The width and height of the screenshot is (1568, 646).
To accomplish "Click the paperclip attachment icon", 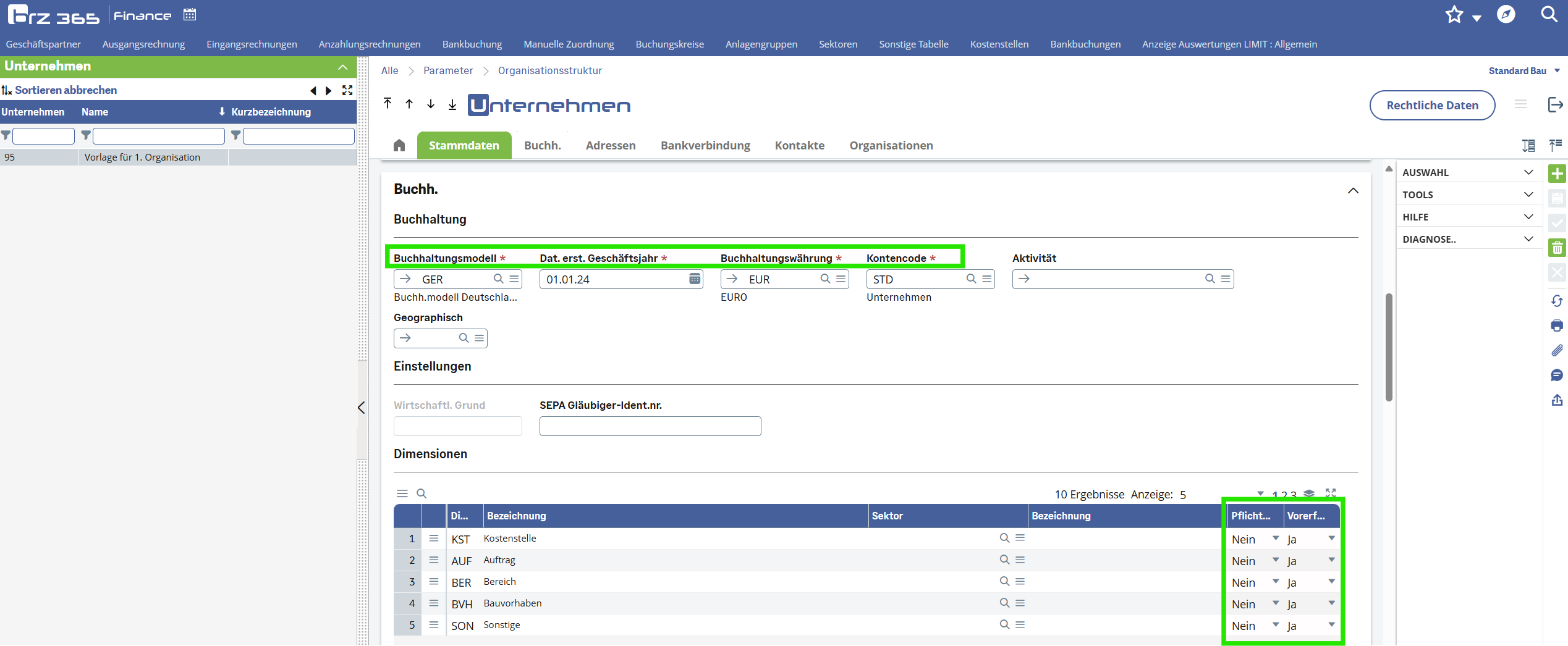I will pos(1557,350).
